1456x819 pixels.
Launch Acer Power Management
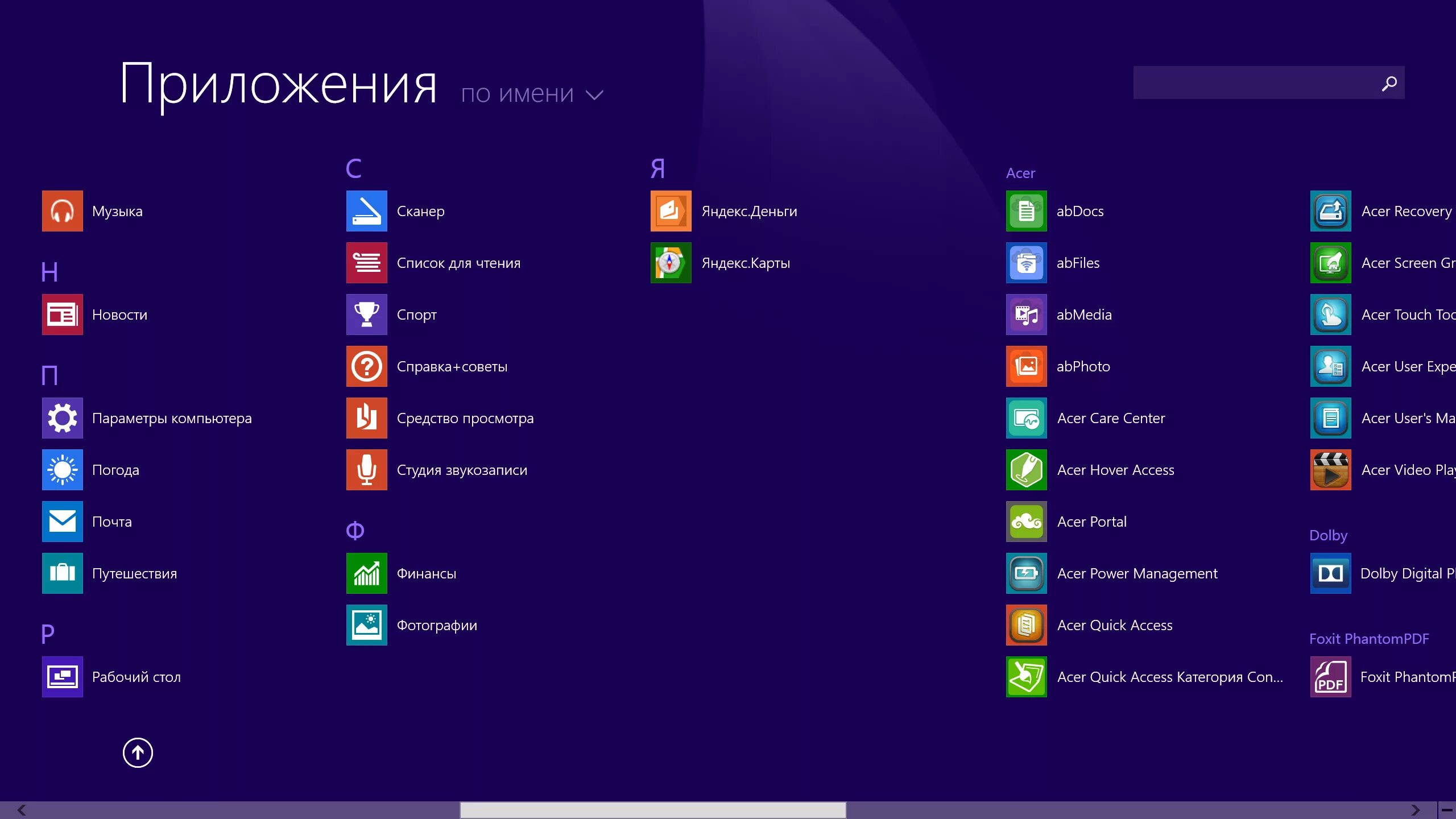[1137, 573]
